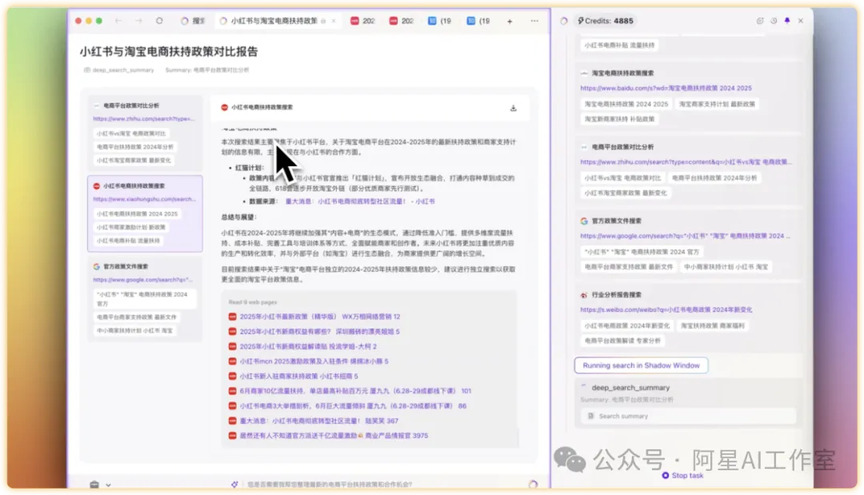This screenshot has height=495, width=864.
Task: Switch to the second red 202 tab
Action: 401,21
